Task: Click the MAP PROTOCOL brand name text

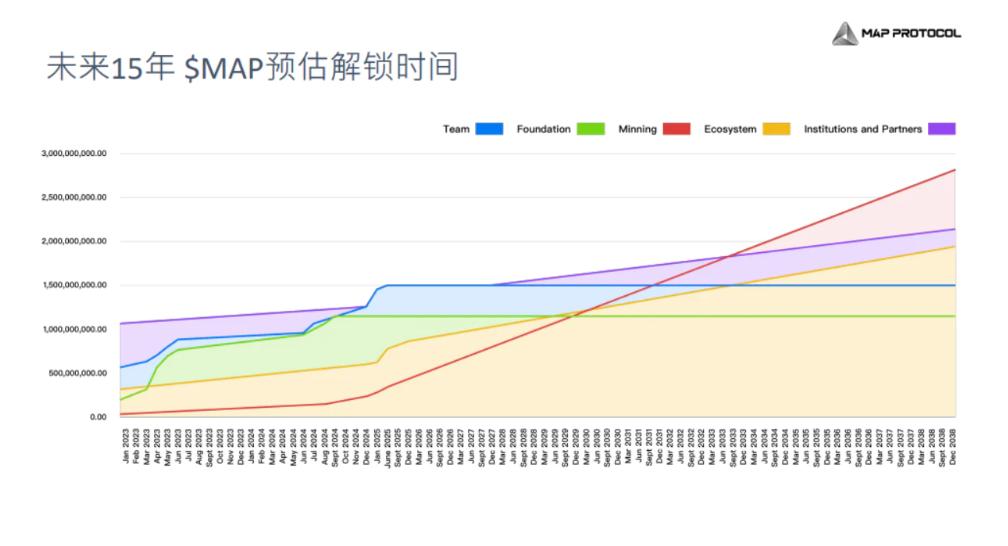Action: click(911, 34)
